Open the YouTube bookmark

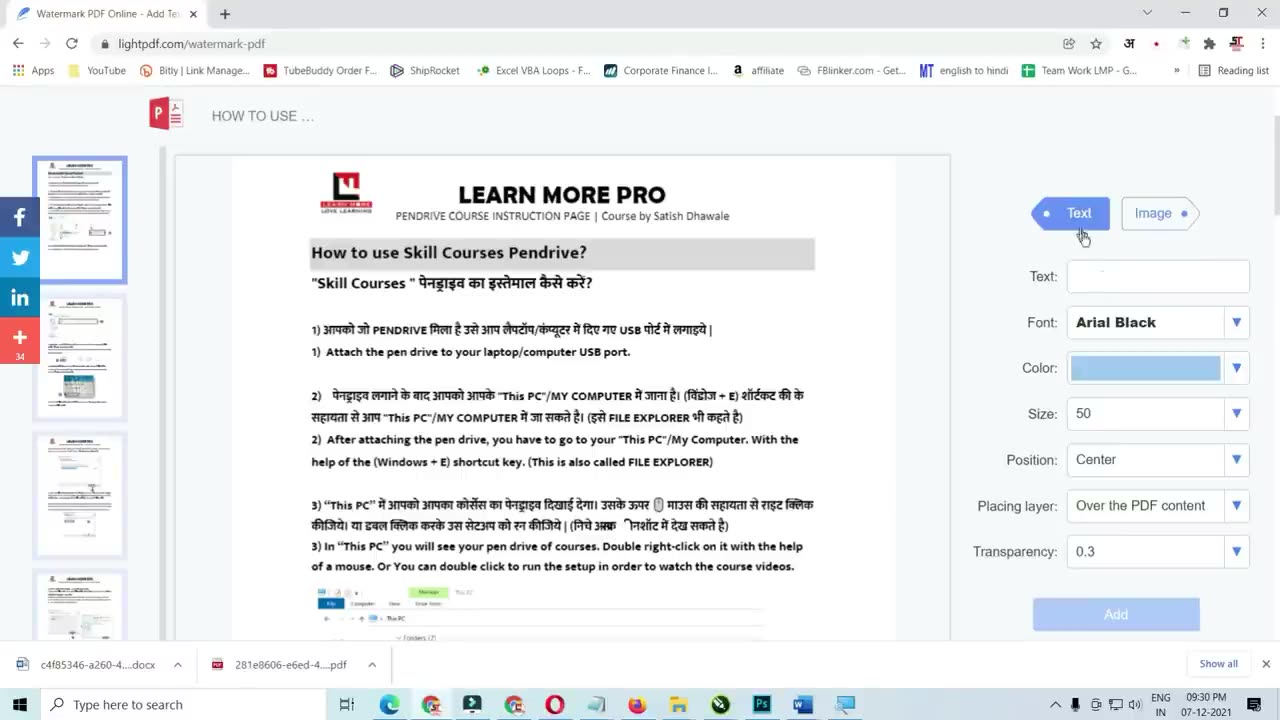click(x=96, y=70)
